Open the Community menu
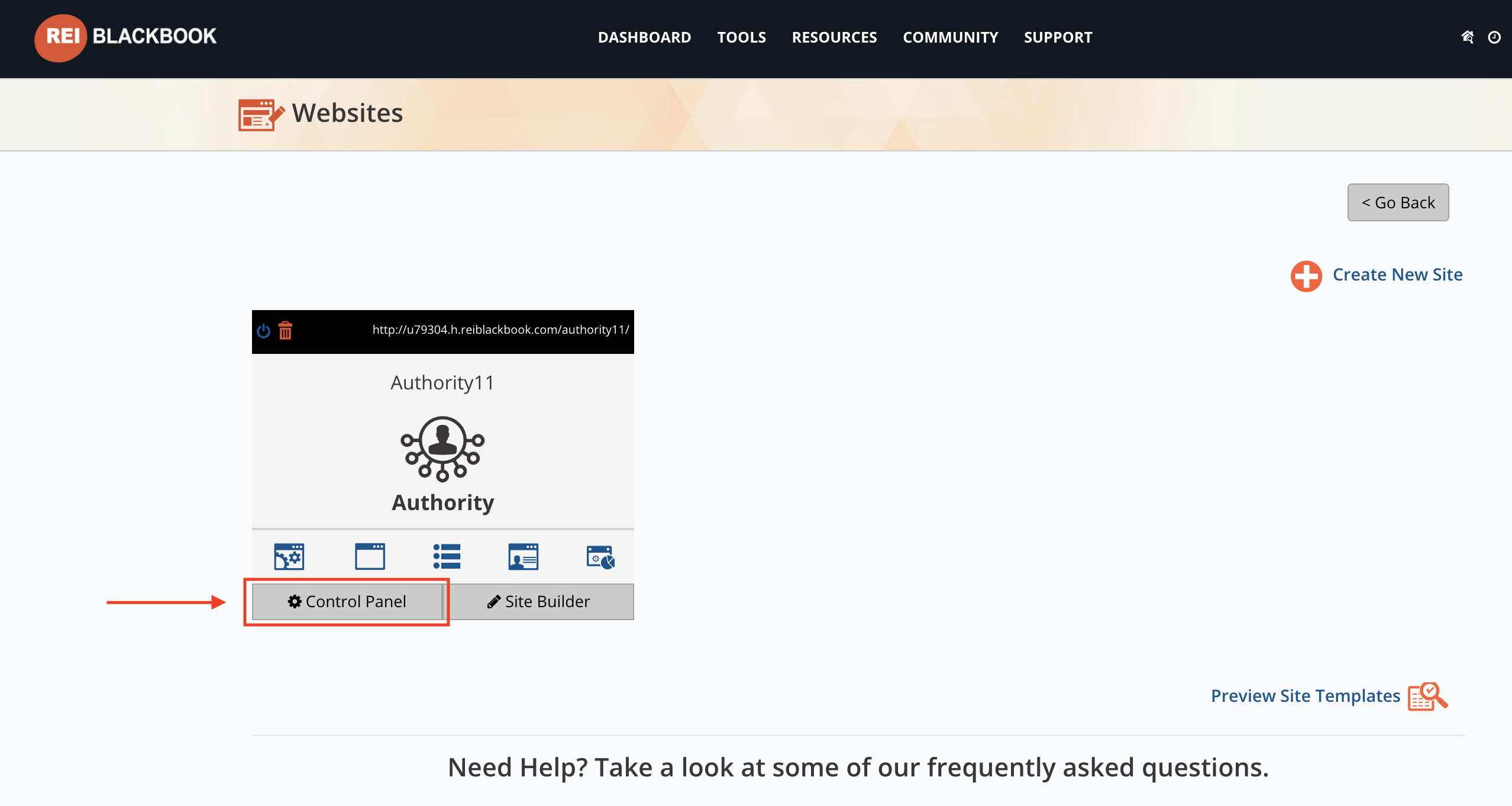This screenshot has height=806, width=1512. click(951, 37)
